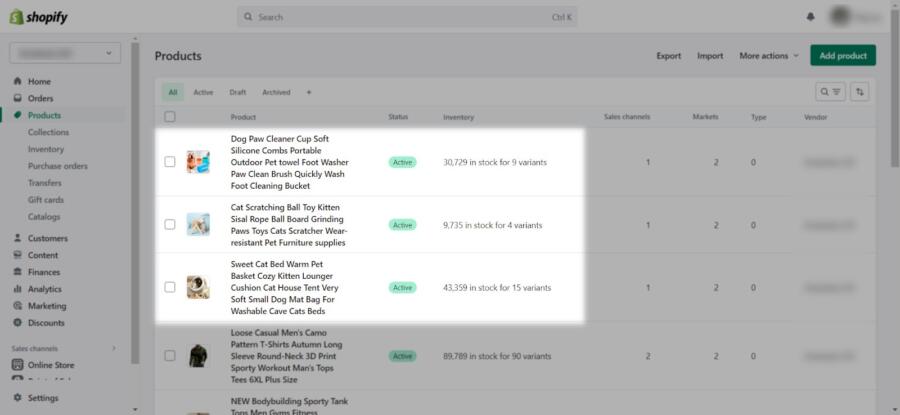The height and width of the screenshot is (415, 900).
Task: Click the Search input field
Action: pos(407,17)
